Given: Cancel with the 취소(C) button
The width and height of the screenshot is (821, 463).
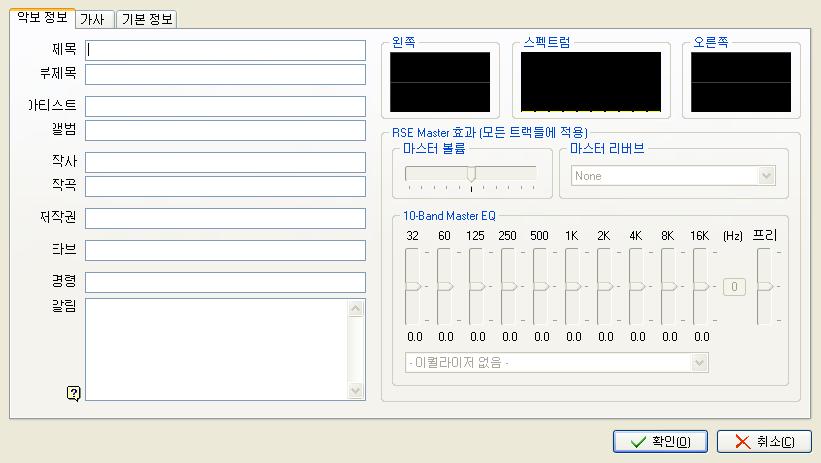Looking at the screenshot, I should pos(764,442).
